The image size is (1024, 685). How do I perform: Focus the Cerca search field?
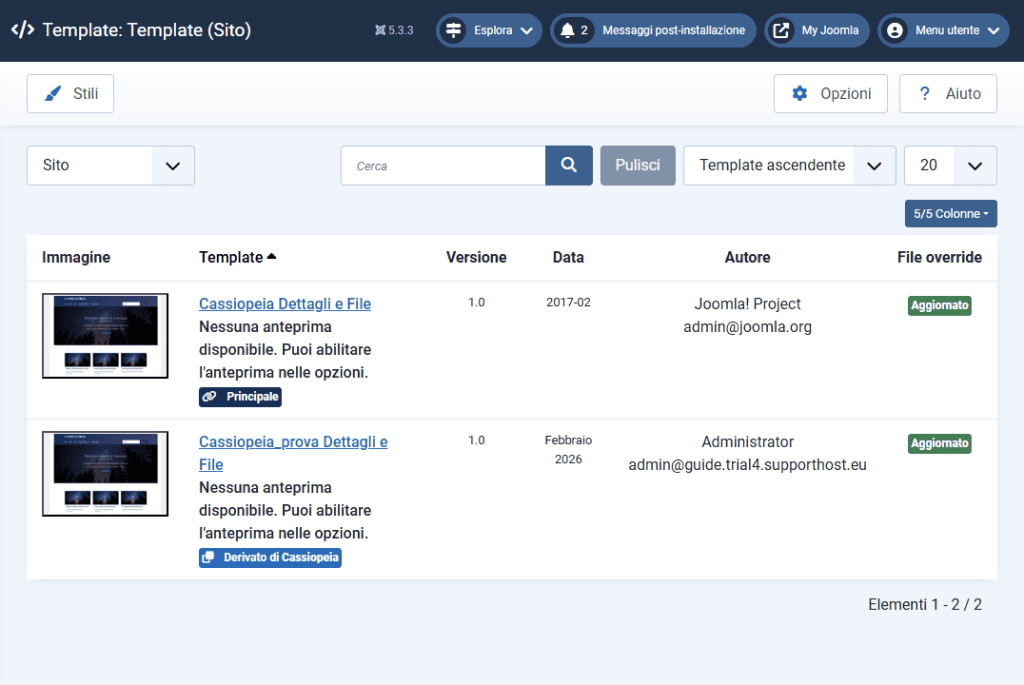pyautogui.click(x=443, y=166)
